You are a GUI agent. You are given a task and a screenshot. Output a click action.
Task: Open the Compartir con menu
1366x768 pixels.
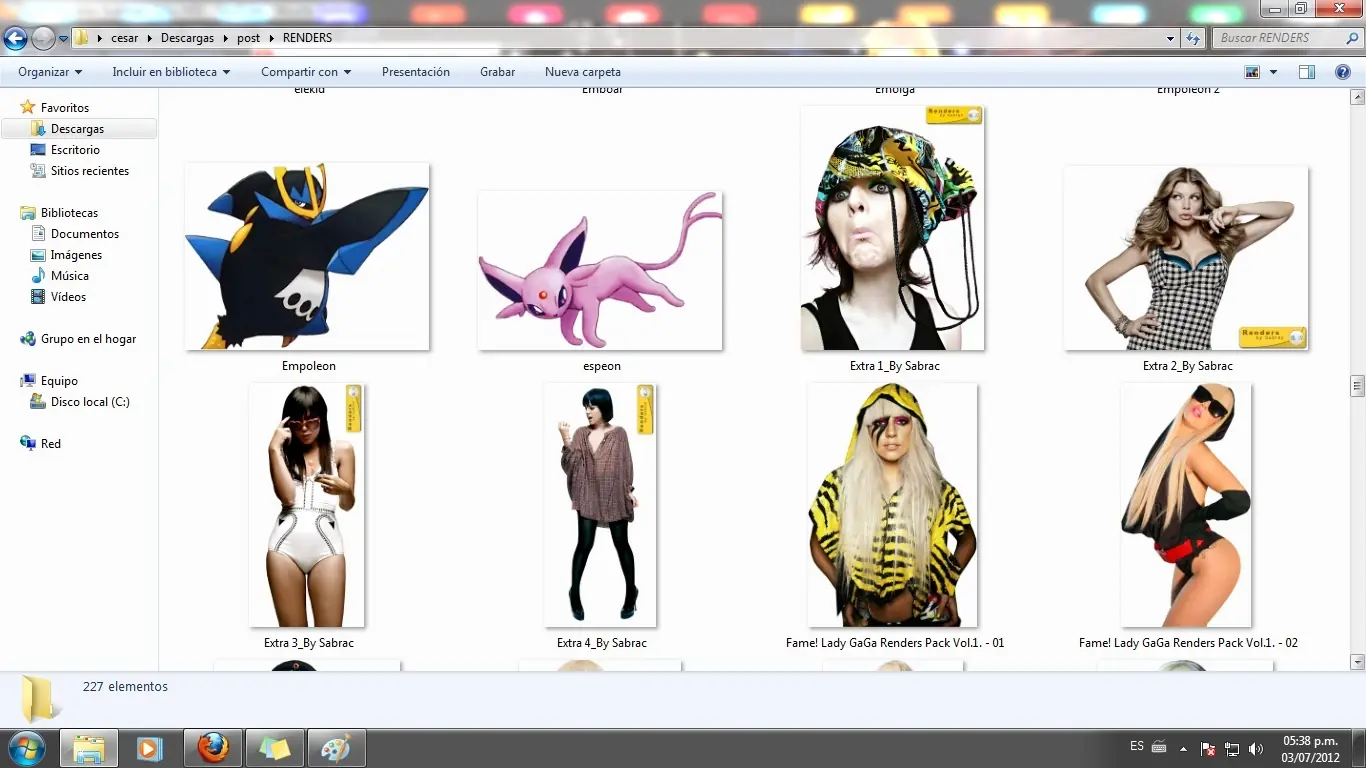tap(306, 72)
